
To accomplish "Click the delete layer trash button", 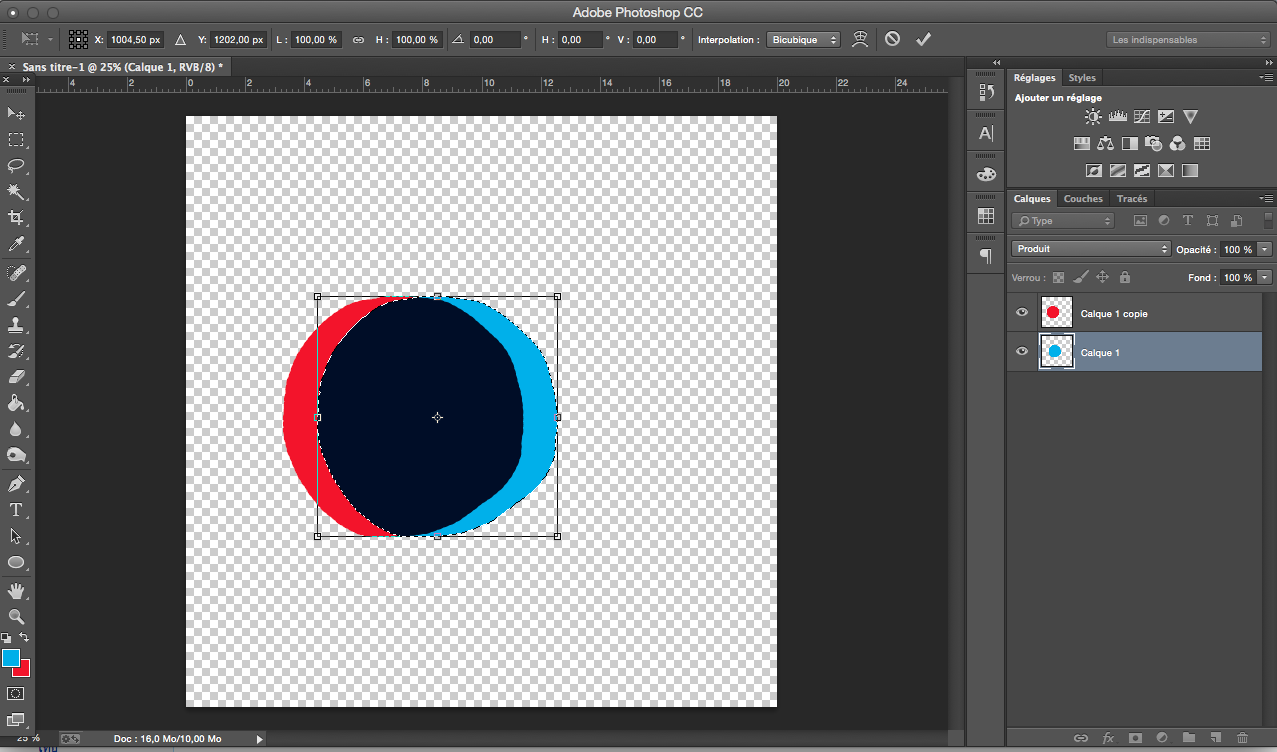I will [x=1242, y=738].
